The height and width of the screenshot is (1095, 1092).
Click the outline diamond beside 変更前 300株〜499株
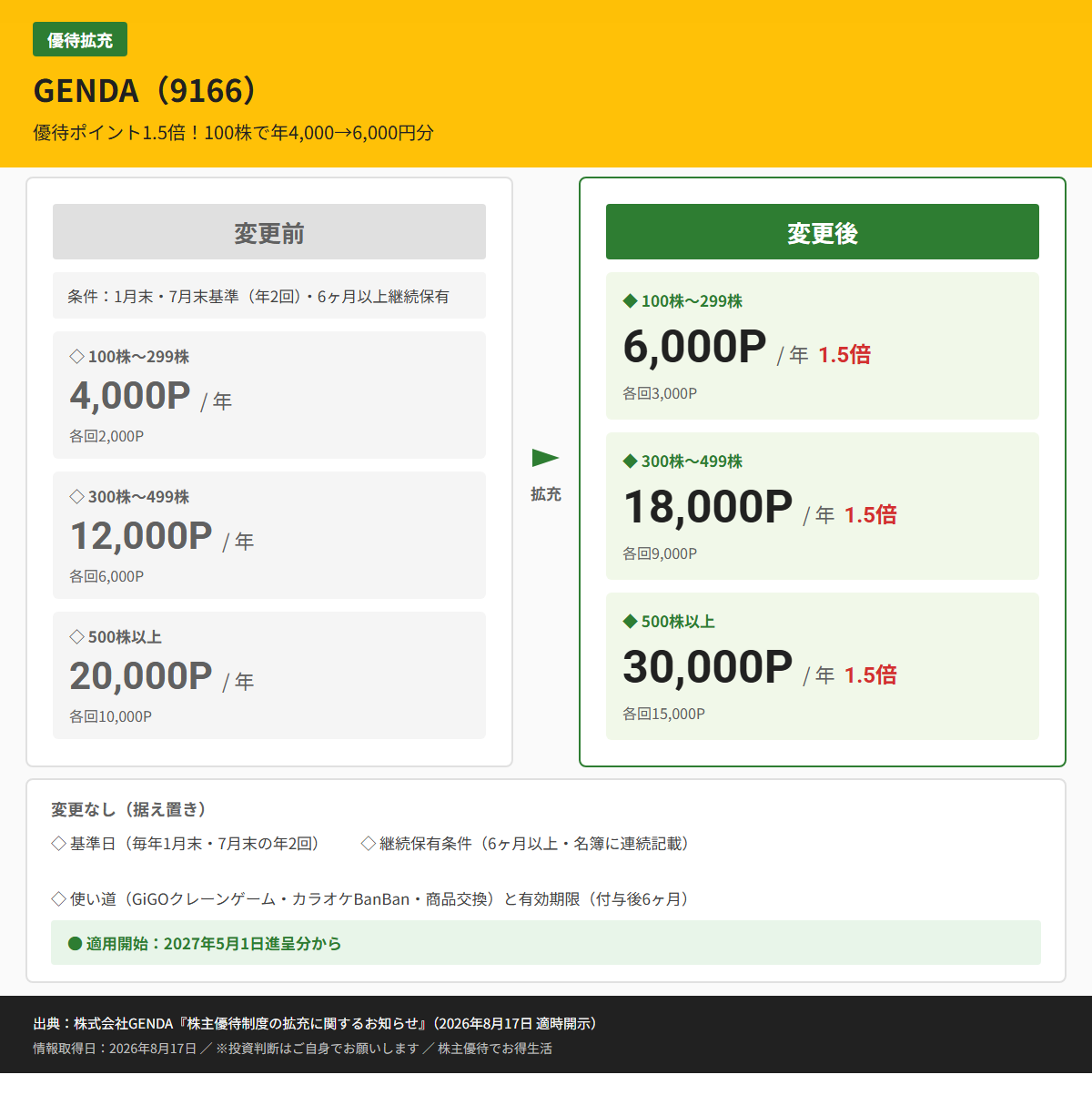(x=76, y=497)
